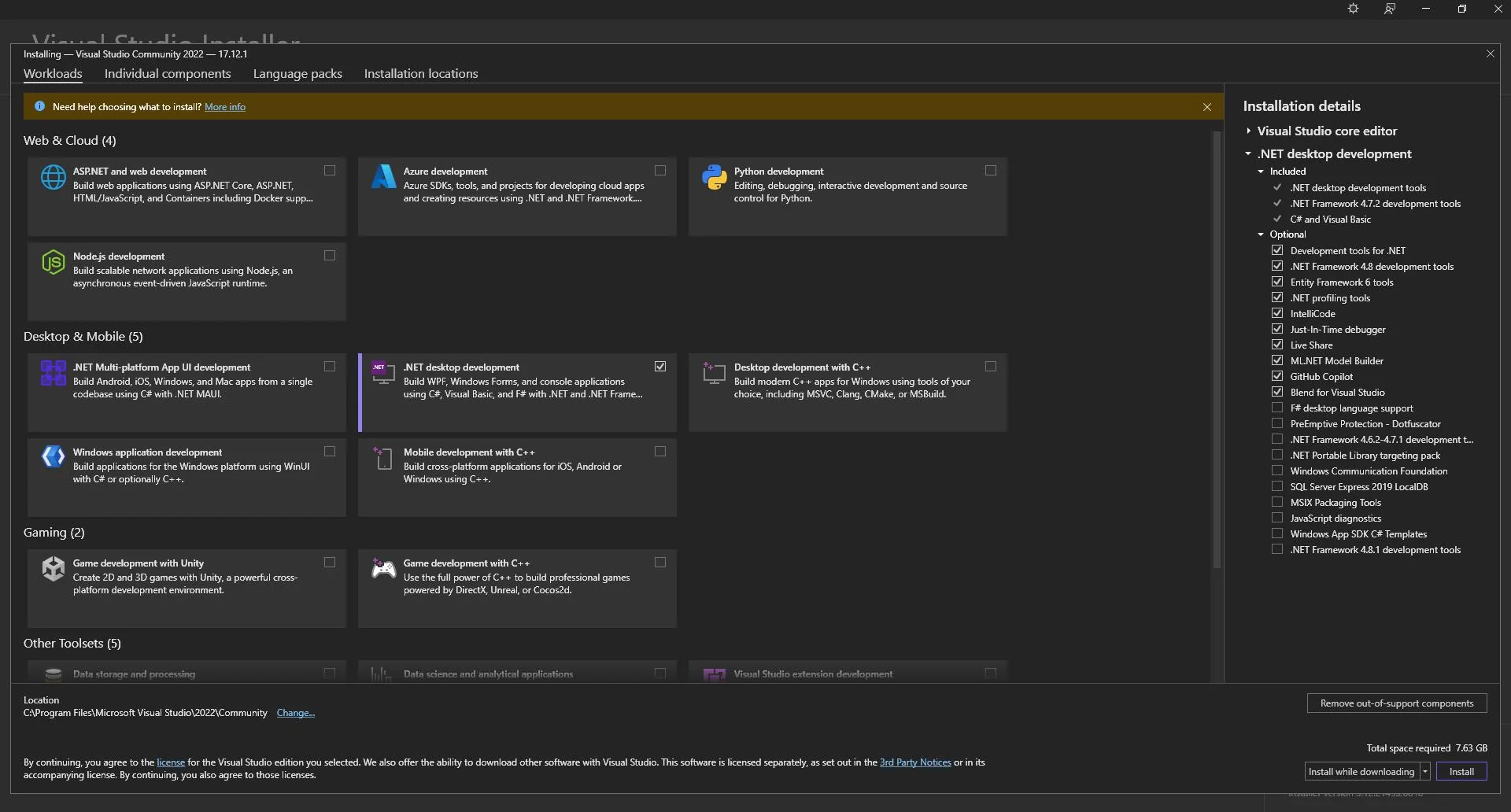Click the Visual Studio extension development icon
This screenshot has width=1511, height=812.
715,674
